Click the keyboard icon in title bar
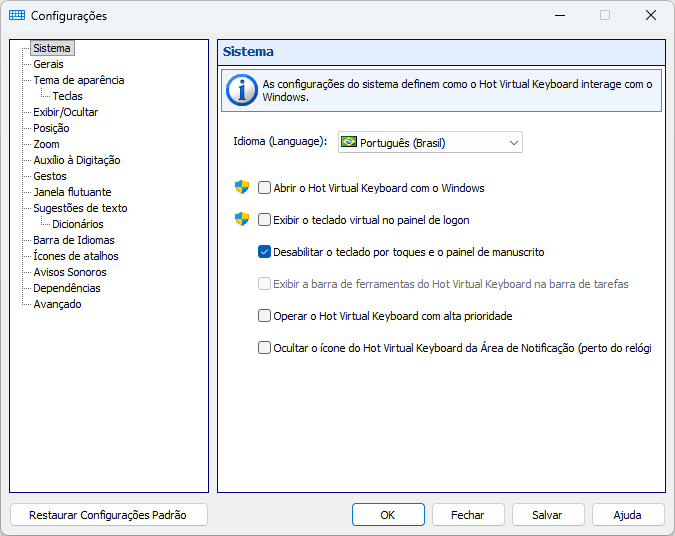The height and width of the screenshot is (536, 675). point(17,15)
